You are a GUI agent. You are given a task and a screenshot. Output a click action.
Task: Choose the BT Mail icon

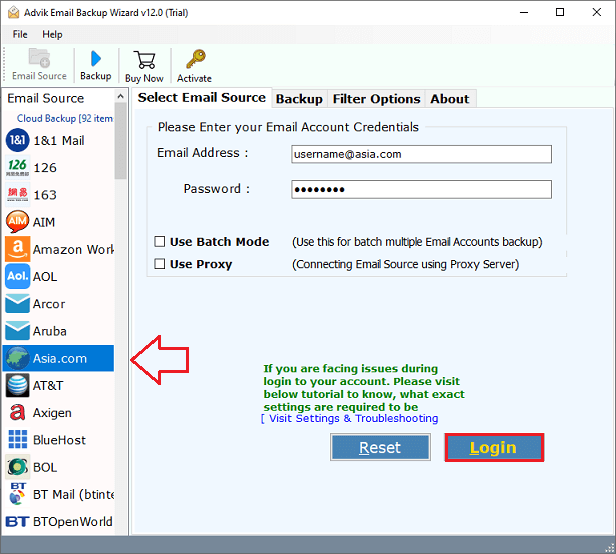click(x=17, y=494)
